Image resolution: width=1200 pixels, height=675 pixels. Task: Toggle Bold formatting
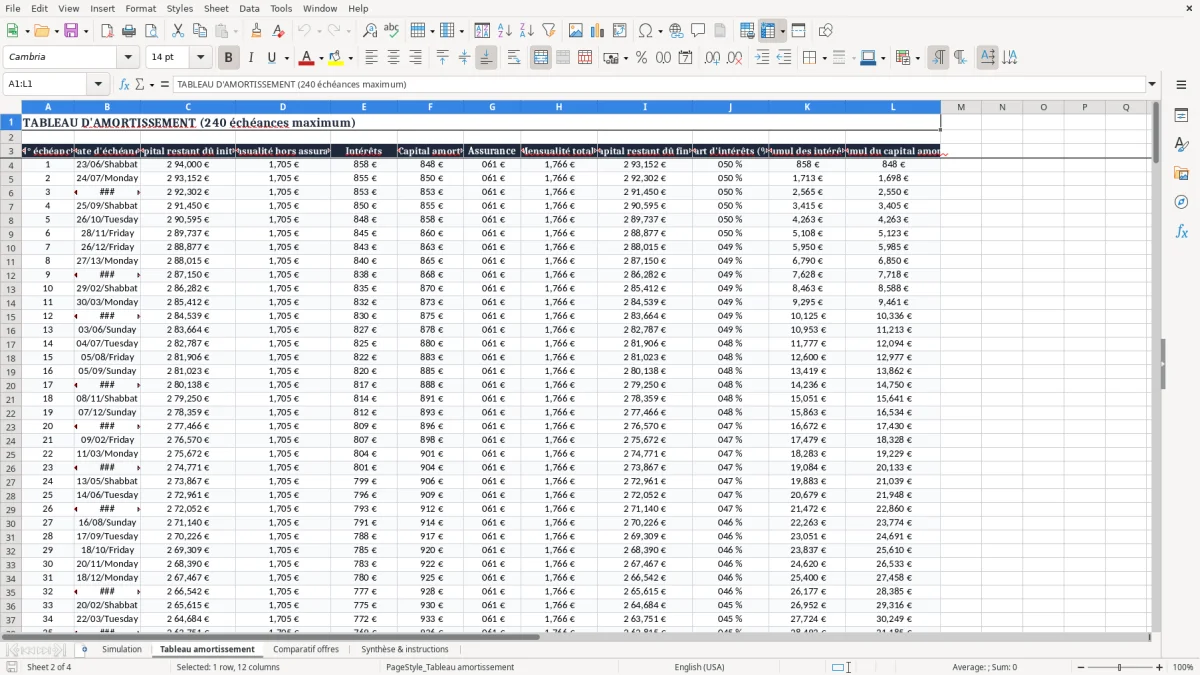pos(228,58)
